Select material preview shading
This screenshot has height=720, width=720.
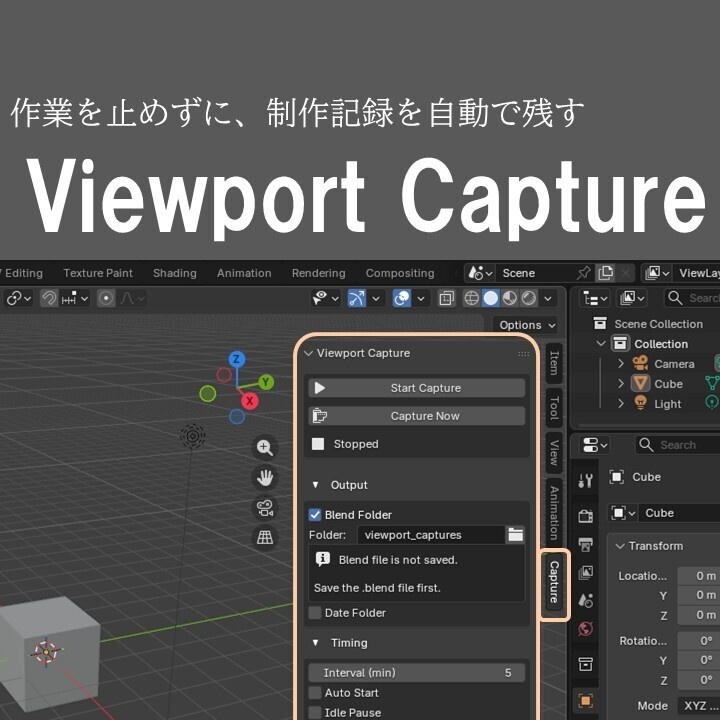[x=510, y=298]
